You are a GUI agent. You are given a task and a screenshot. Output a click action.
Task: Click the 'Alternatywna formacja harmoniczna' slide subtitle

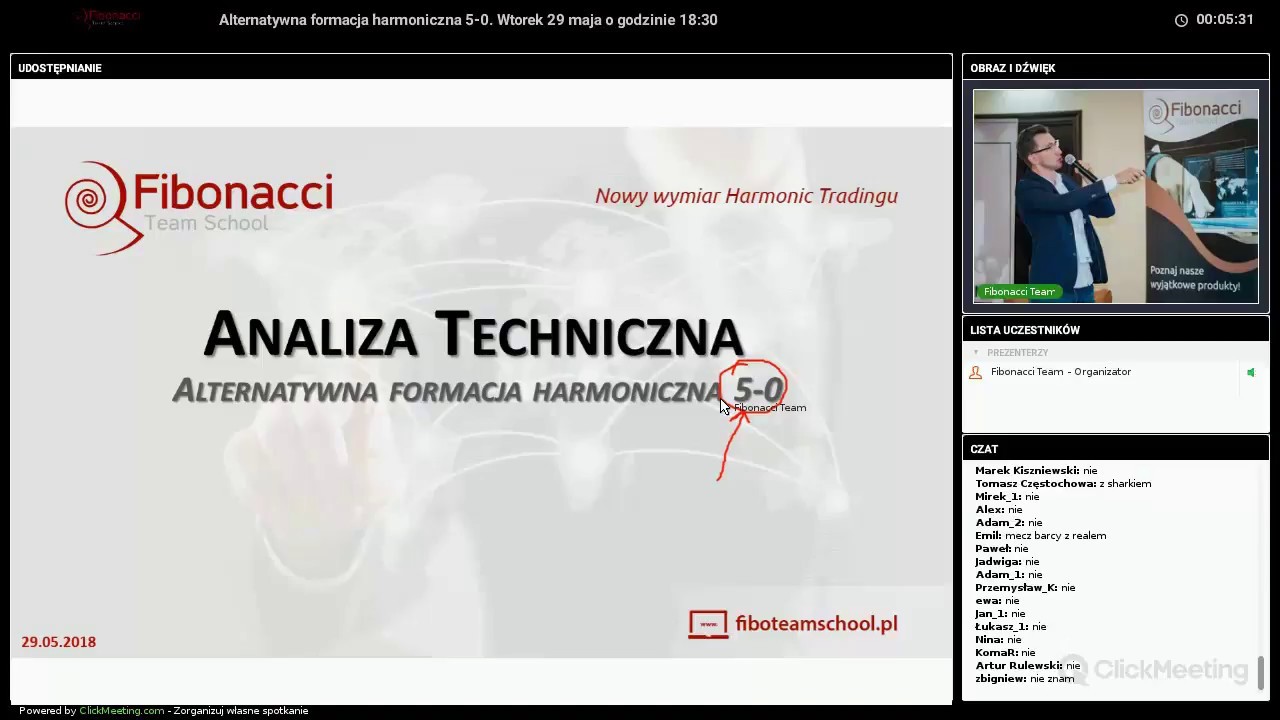click(446, 391)
